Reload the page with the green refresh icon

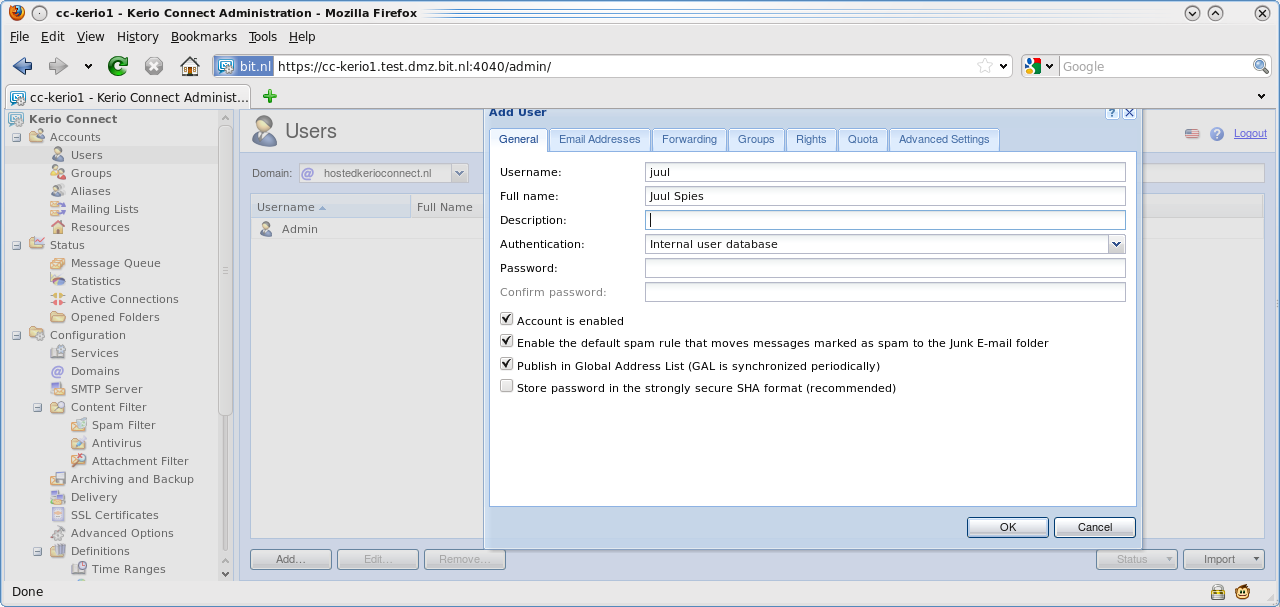pos(118,66)
